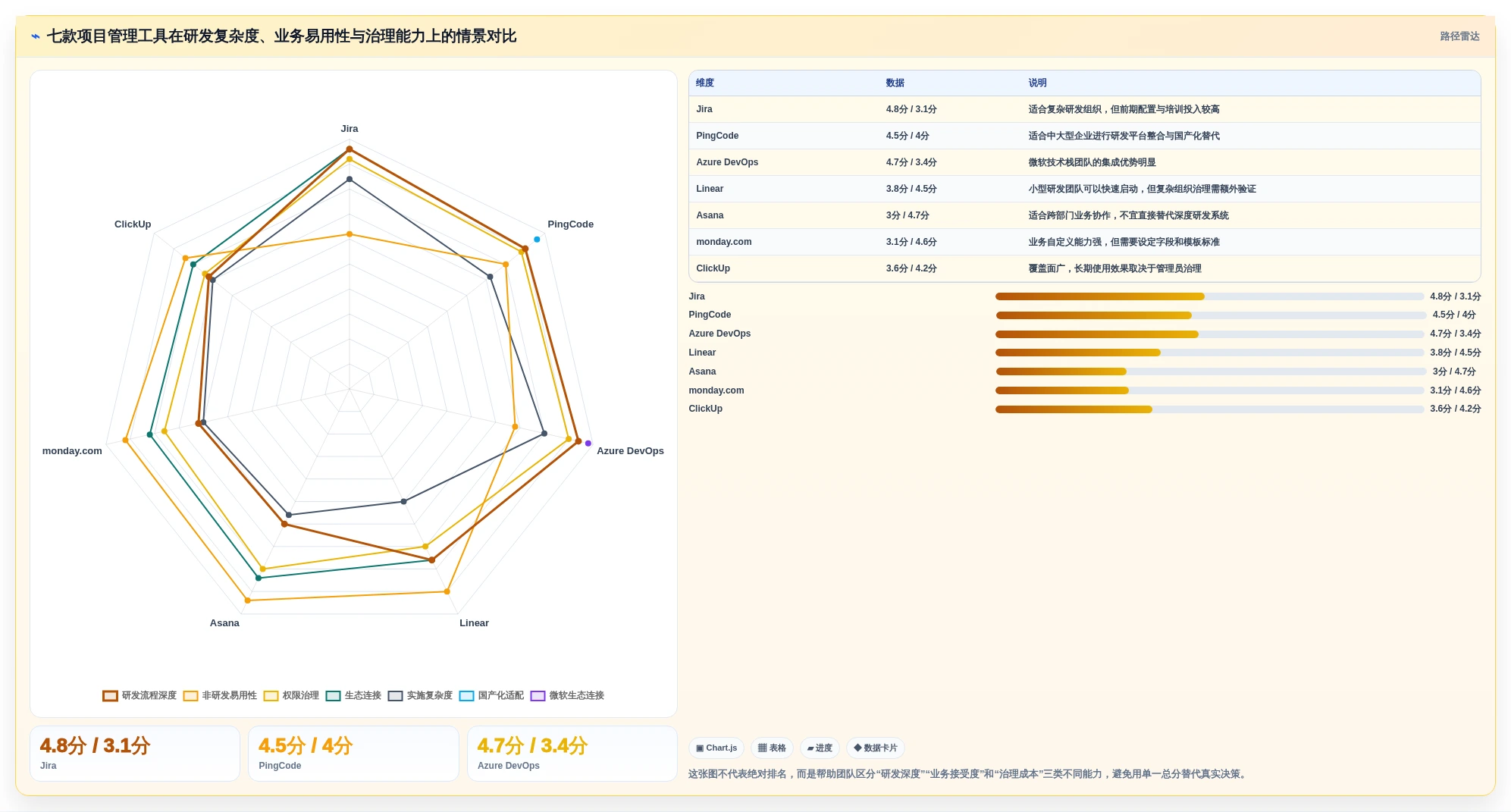This screenshot has width=1511, height=812.
Task: Click the ClickUp progress bar
Action: [x=1209, y=409]
